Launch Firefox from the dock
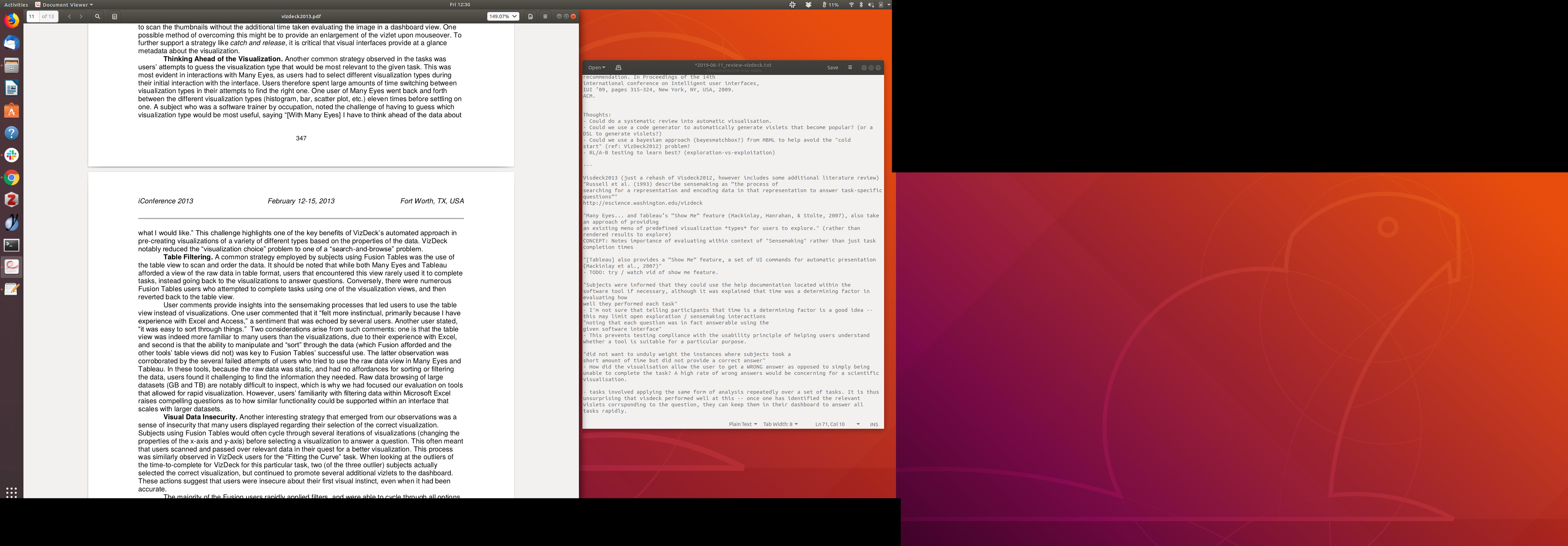The image size is (1568, 546). tap(12, 21)
